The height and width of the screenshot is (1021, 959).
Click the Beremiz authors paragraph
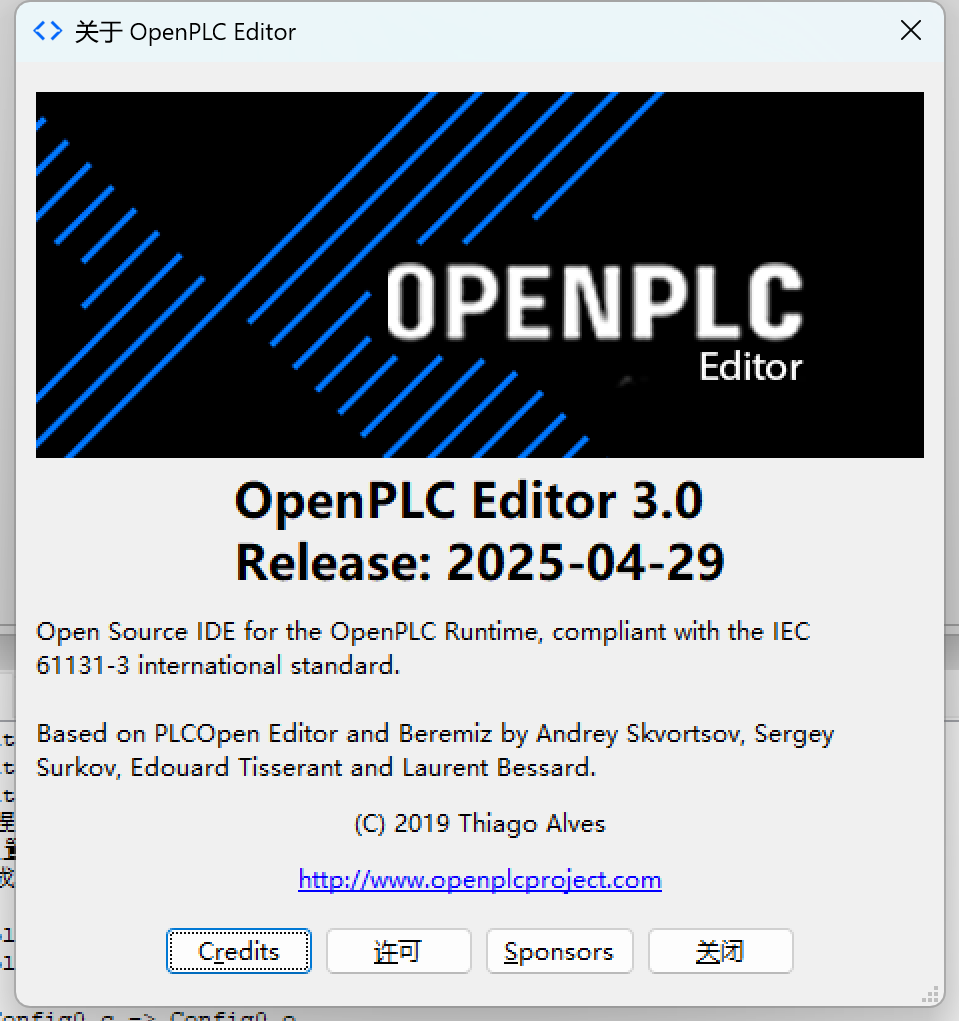pyautogui.click(x=435, y=750)
